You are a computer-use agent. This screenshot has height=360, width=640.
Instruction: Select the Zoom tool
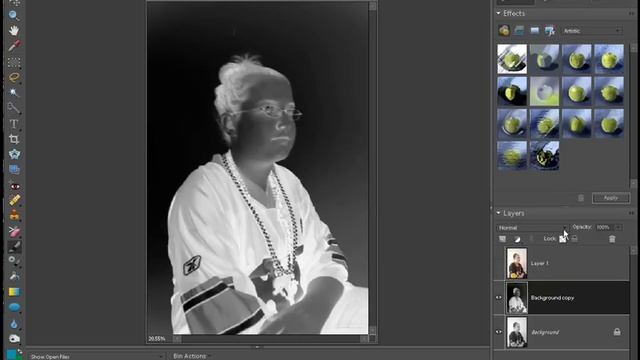tap(14, 15)
